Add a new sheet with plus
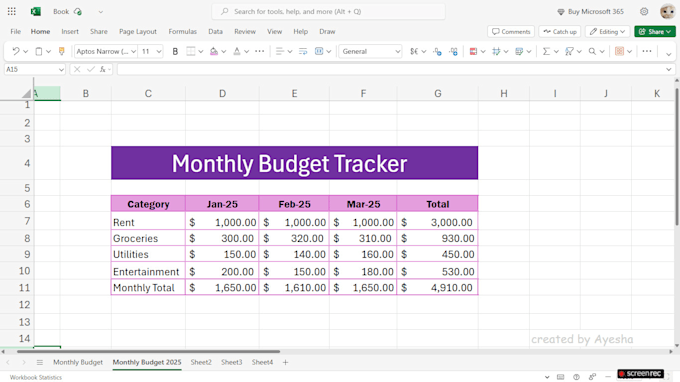This screenshot has width=680, height=382. [x=285, y=362]
